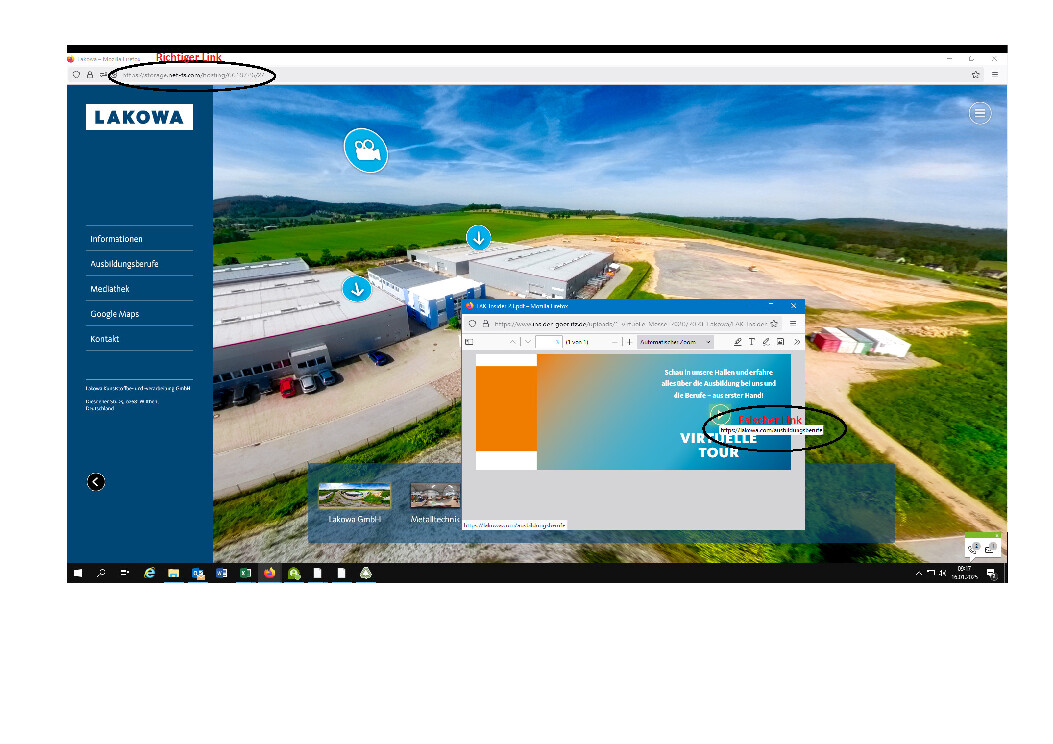Expand more tools with the PDF toolbar double chevron
Image resolution: width=1053 pixels, height=744 pixels.
coord(796,342)
